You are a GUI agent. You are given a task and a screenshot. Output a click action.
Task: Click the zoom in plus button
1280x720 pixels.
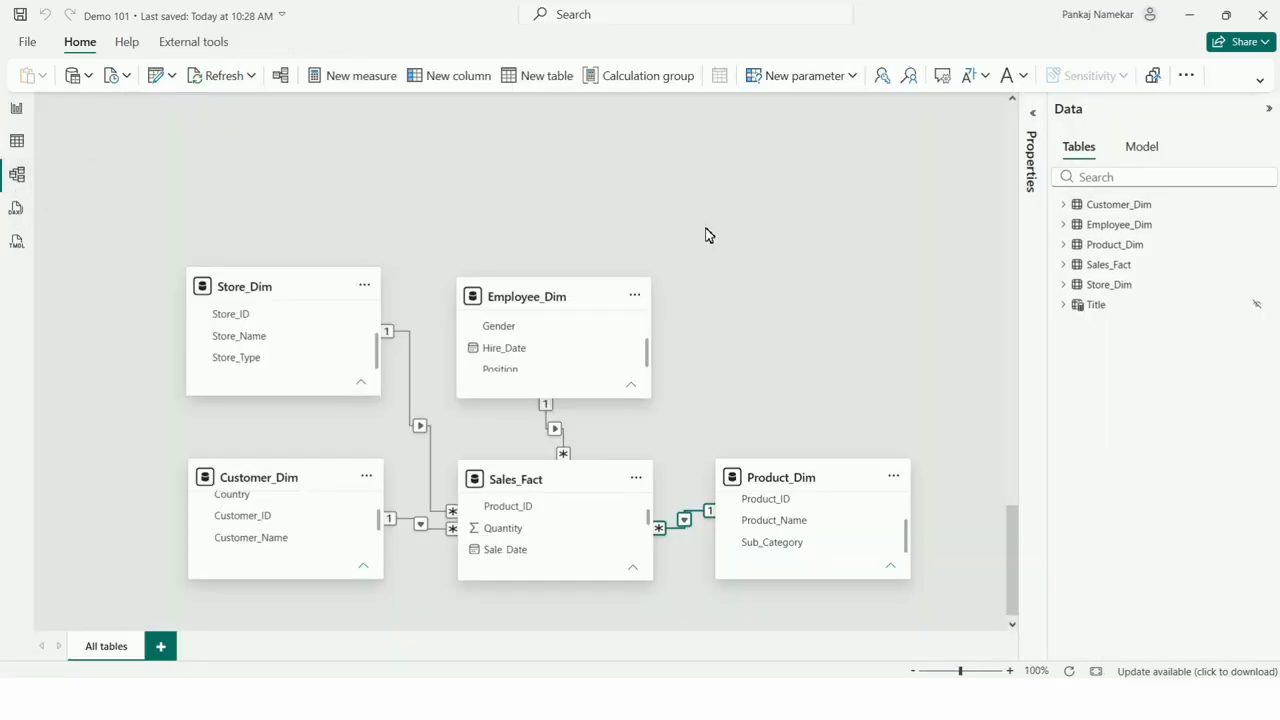click(x=1009, y=671)
